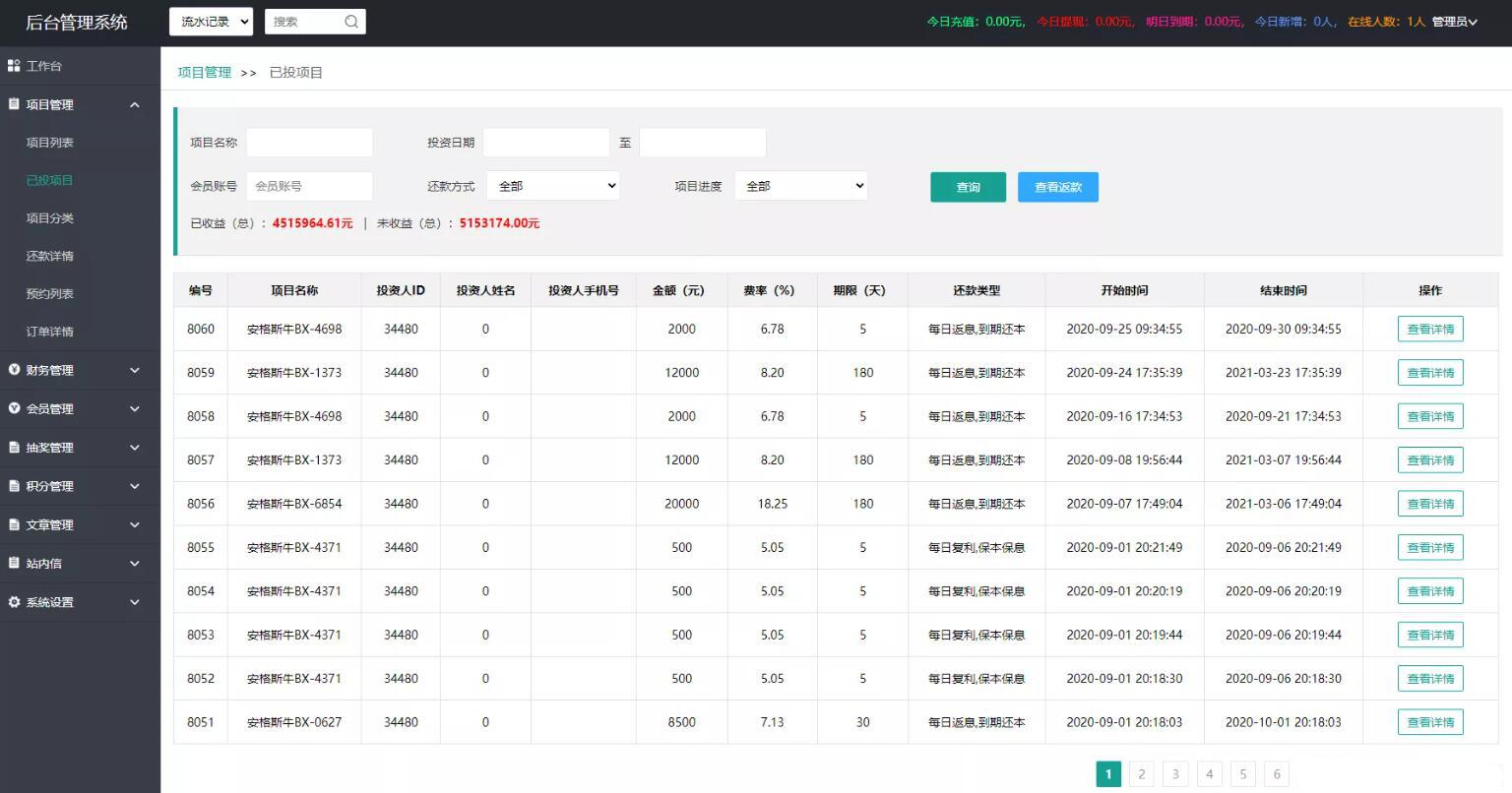This screenshot has width=1512, height=793.
Task: Expand the 文章管理 section chevron
Action: pyautogui.click(x=135, y=525)
